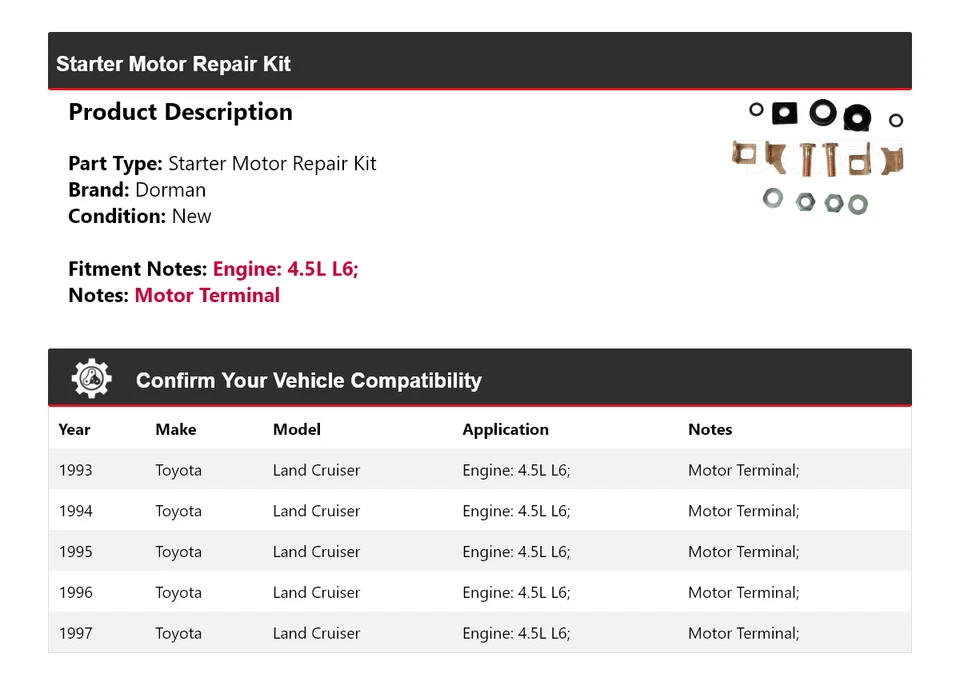Viewport: 960px width, 685px height.
Task: Expand the Make column header
Action: pyautogui.click(x=175, y=429)
